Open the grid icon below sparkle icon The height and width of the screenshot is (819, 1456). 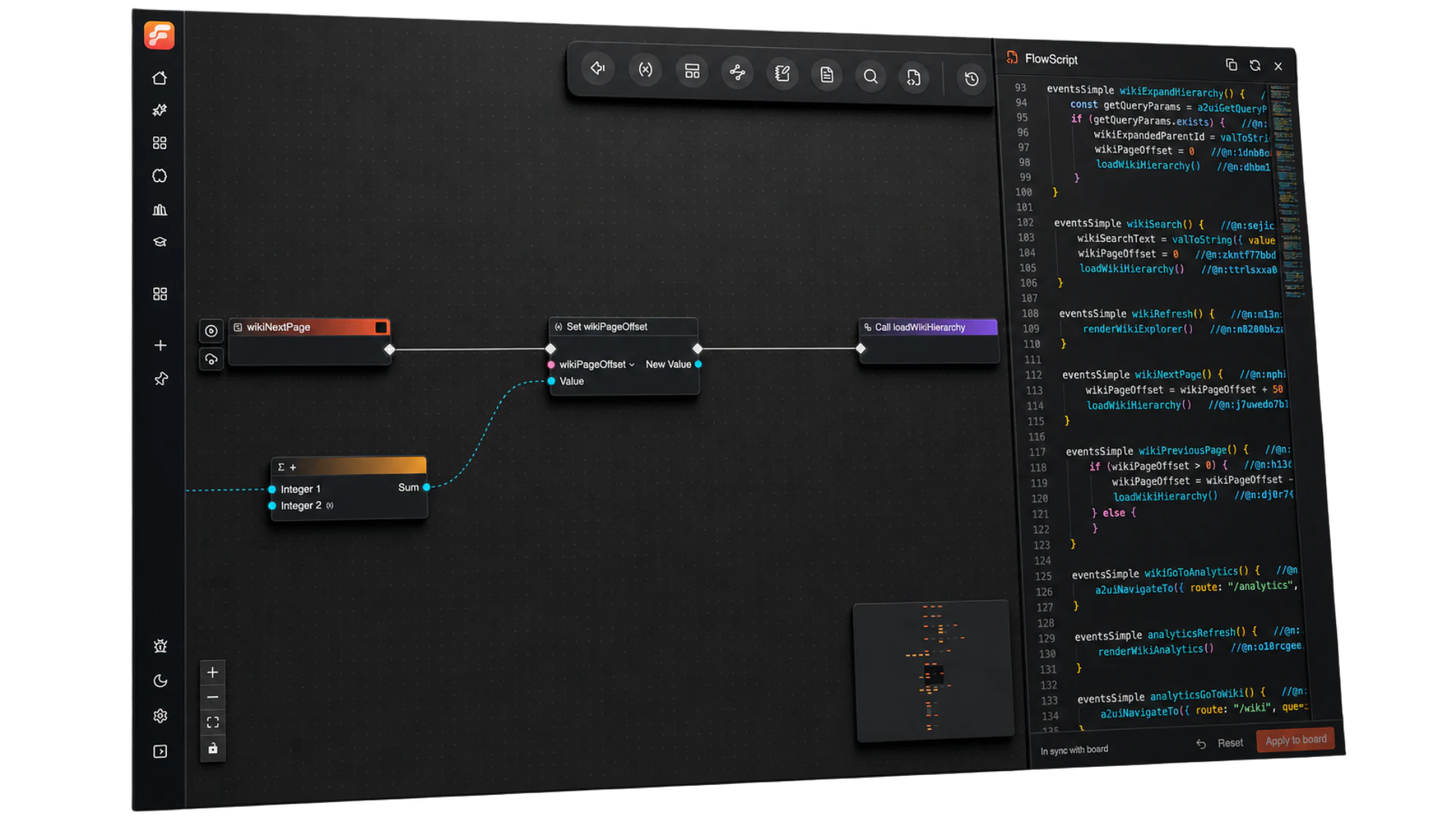pos(159,143)
